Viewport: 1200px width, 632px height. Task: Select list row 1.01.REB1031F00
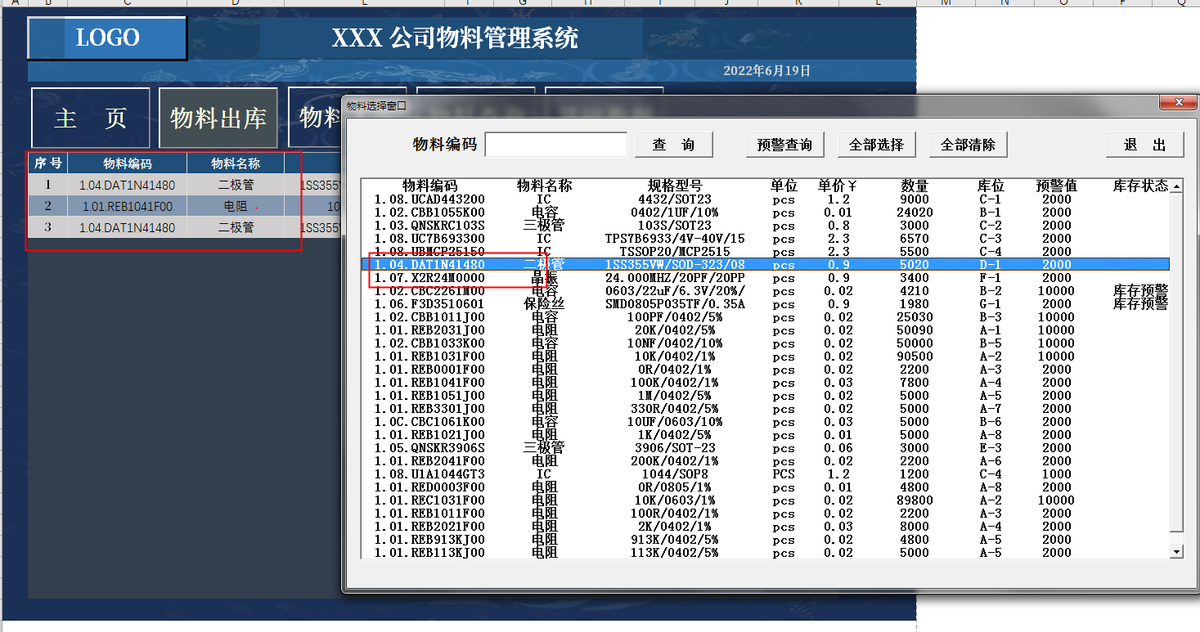(765, 356)
